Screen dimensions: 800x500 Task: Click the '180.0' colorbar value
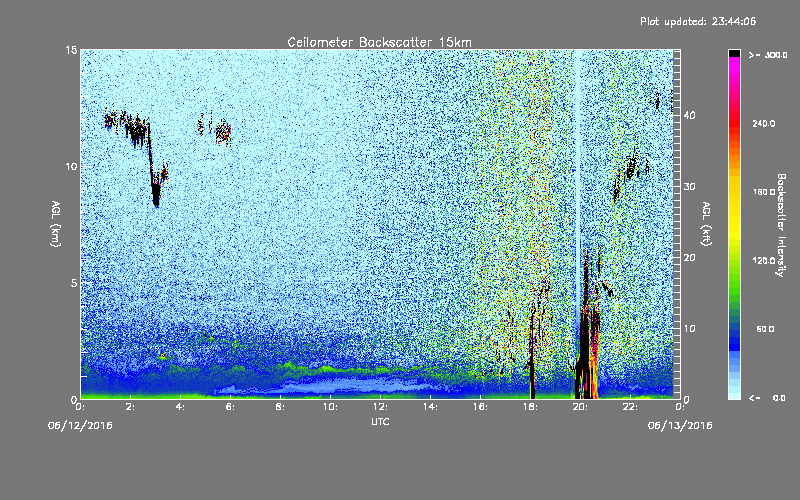pos(764,192)
